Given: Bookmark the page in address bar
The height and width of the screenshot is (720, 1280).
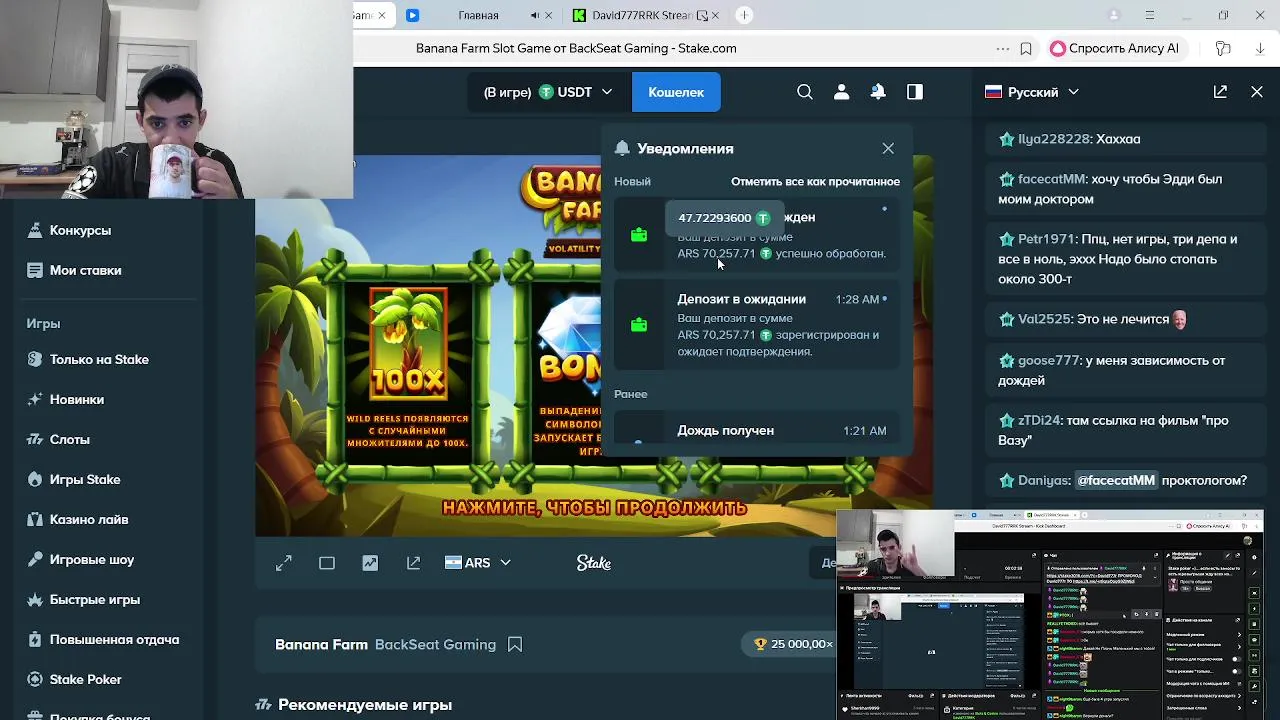Looking at the screenshot, I should pyautogui.click(x=1026, y=48).
